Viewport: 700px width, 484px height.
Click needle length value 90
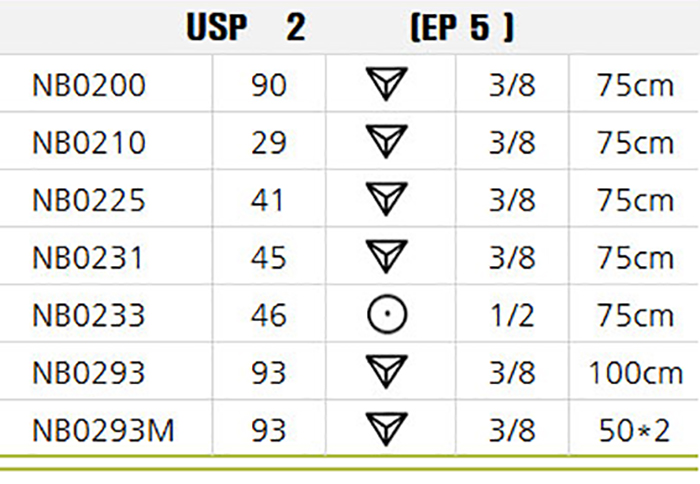(x=268, y=85)
